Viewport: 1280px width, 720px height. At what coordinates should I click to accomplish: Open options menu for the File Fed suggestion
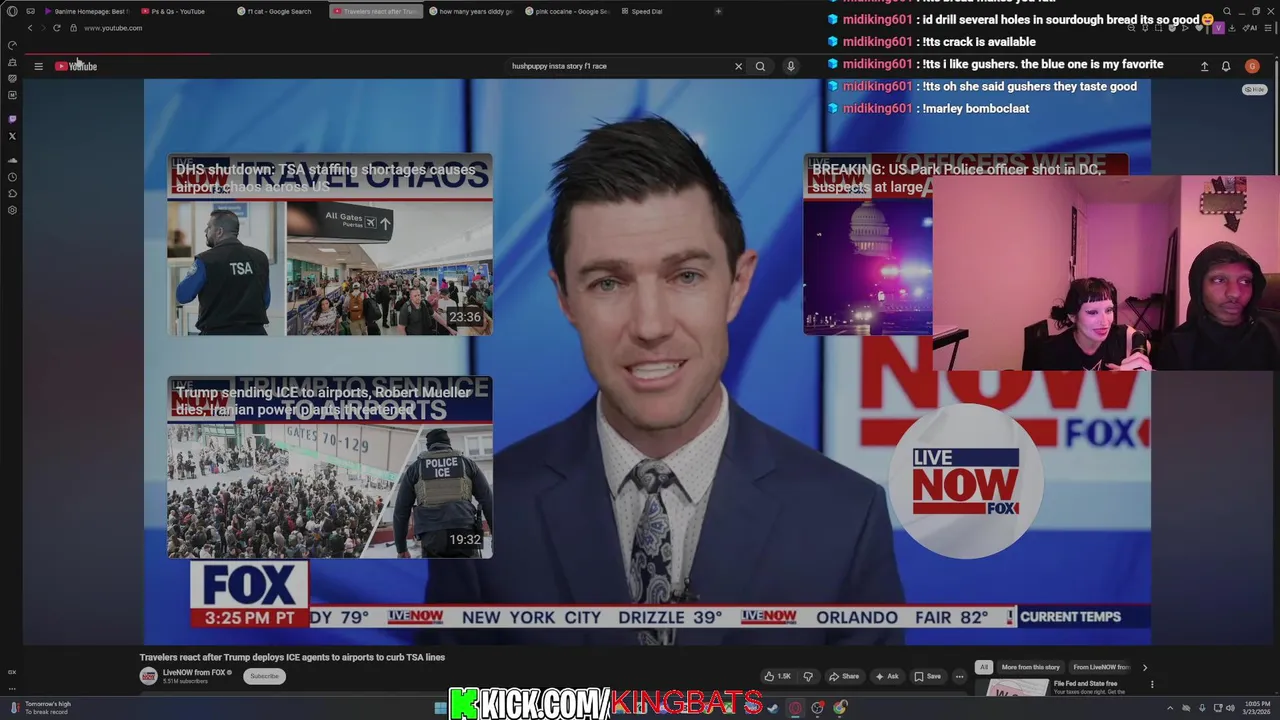point(1152,685)
